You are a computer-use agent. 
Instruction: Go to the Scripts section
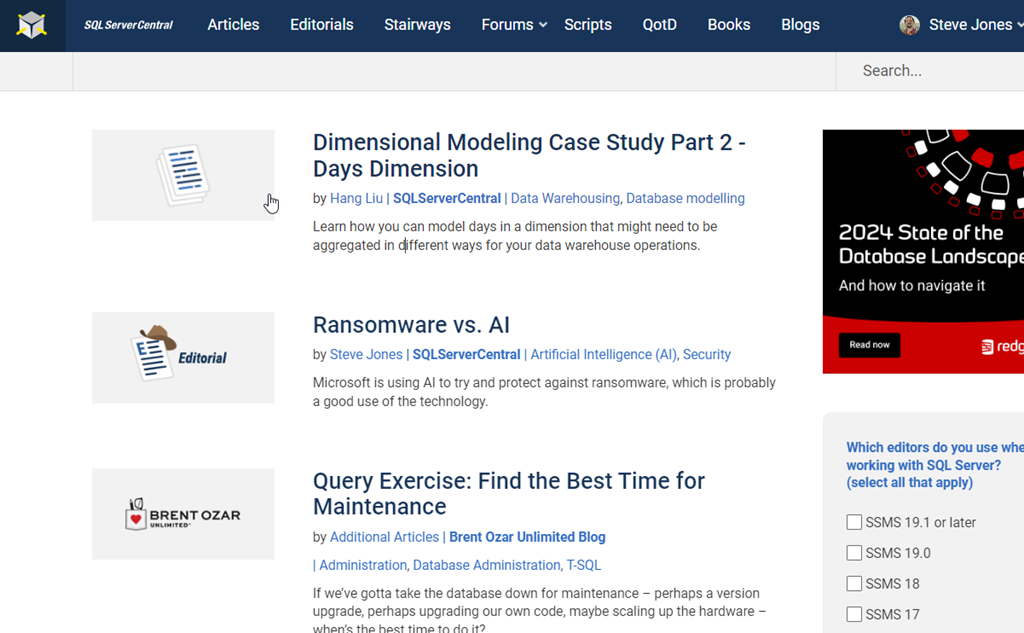coord(587,25)
